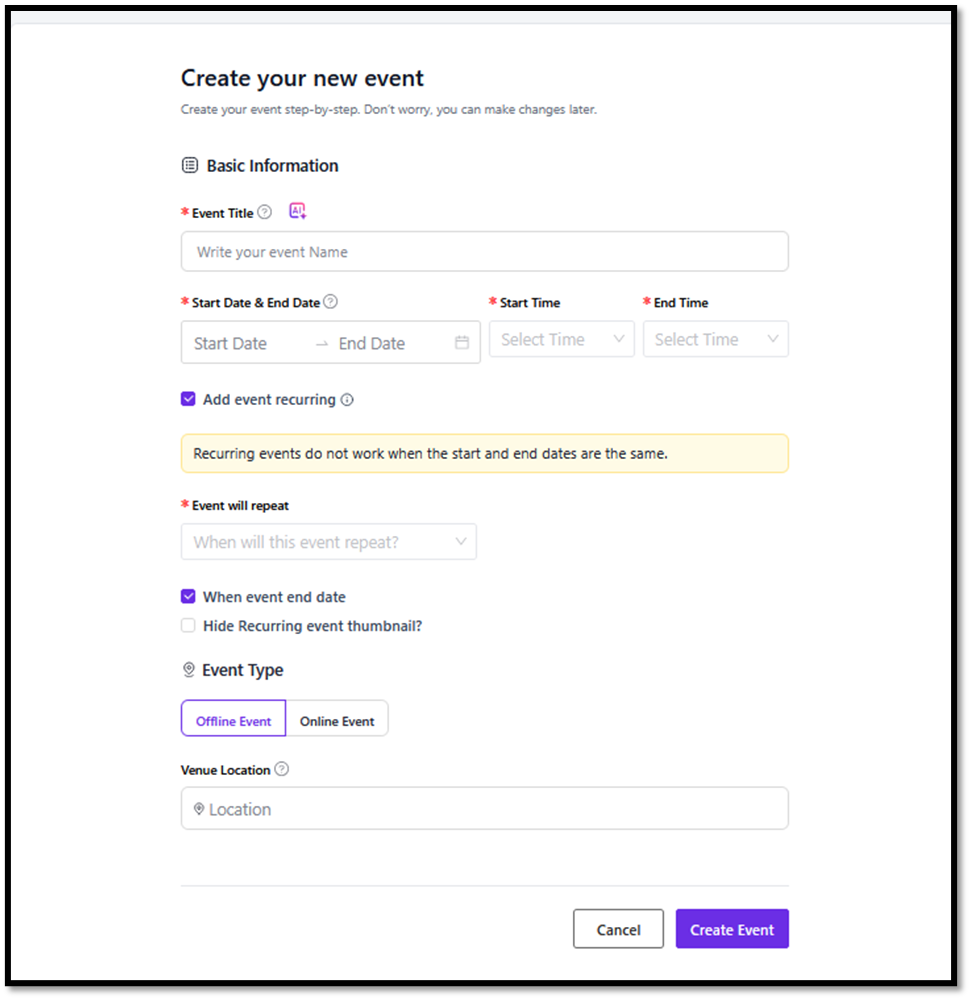Image resolution: width=970 pixels, height=999 pixels.
Task: Toggle the When event end date checkbox
Action: click(188, 597)
